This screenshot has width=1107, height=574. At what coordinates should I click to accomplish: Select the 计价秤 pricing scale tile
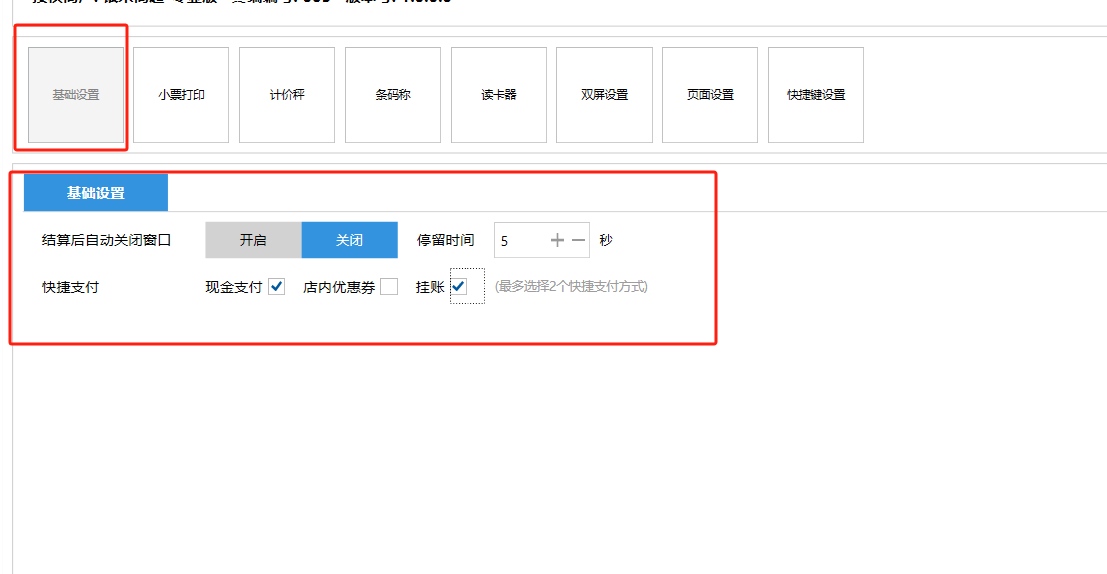[287, 95]
